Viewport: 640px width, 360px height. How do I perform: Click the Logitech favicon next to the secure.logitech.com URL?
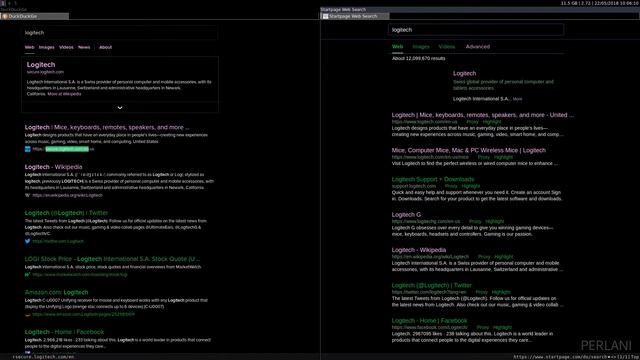click(x=27, y=149)
